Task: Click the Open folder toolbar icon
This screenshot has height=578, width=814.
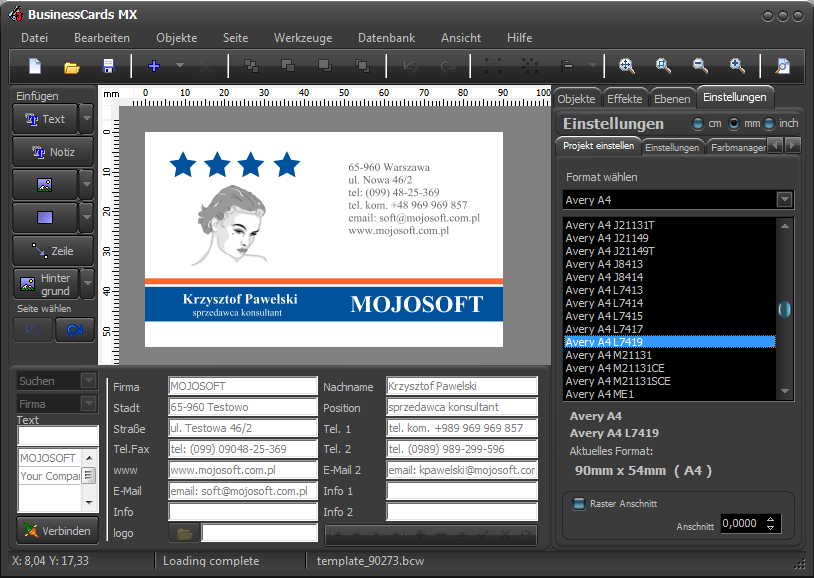Action: (72, 67)
